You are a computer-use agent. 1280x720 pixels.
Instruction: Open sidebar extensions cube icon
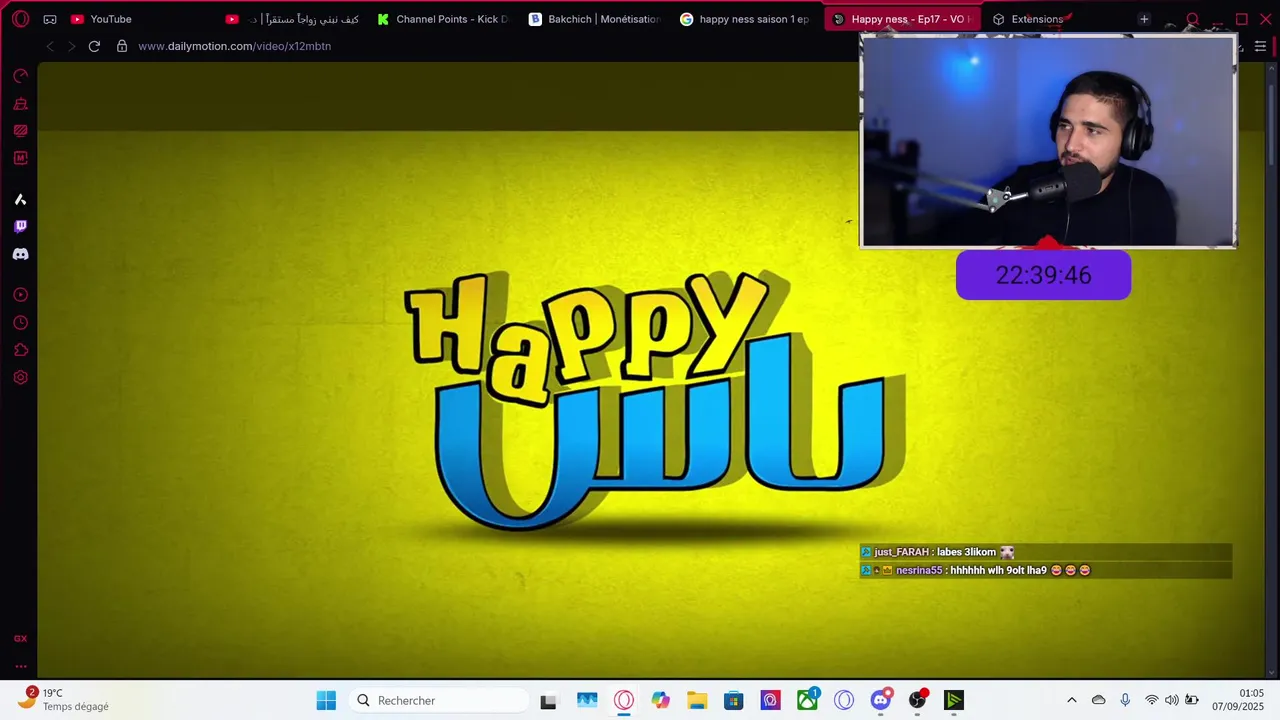[x=20, y=350]
